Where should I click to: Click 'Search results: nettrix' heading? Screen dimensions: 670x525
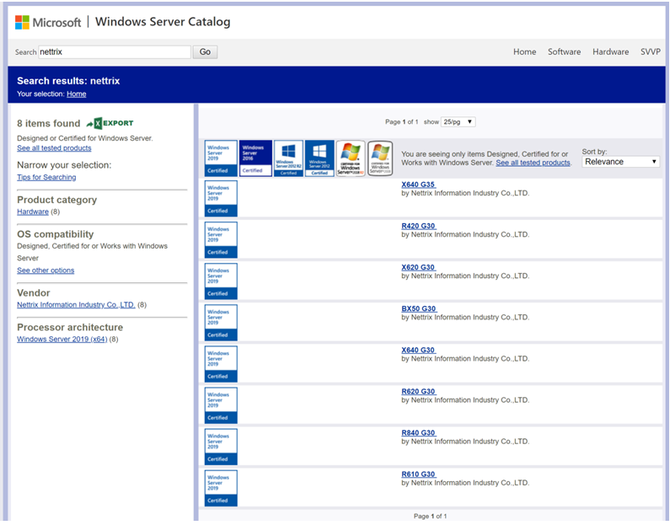(68, 81)
